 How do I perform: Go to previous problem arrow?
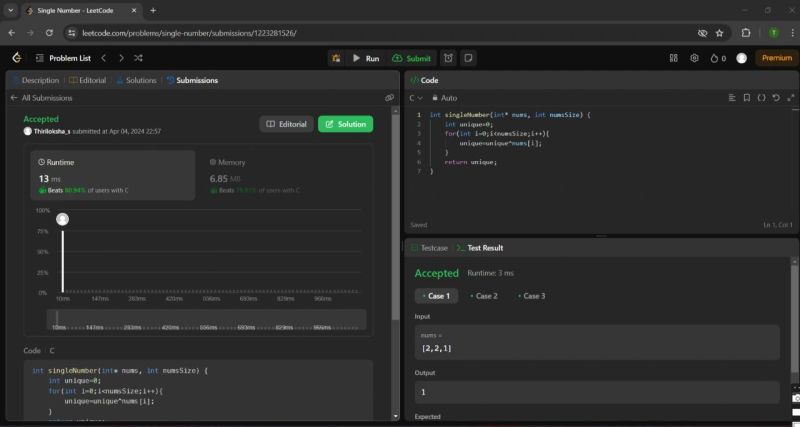pos(104,58)
